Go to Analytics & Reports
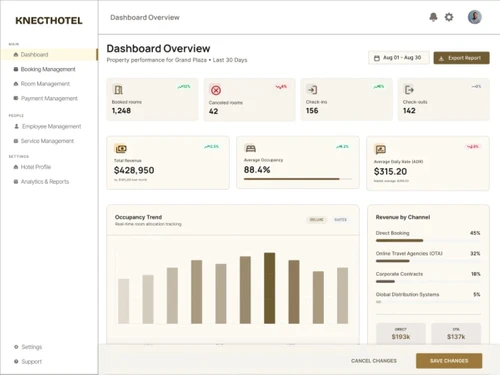This screenshot has width=500, height=375. [45, 182]
